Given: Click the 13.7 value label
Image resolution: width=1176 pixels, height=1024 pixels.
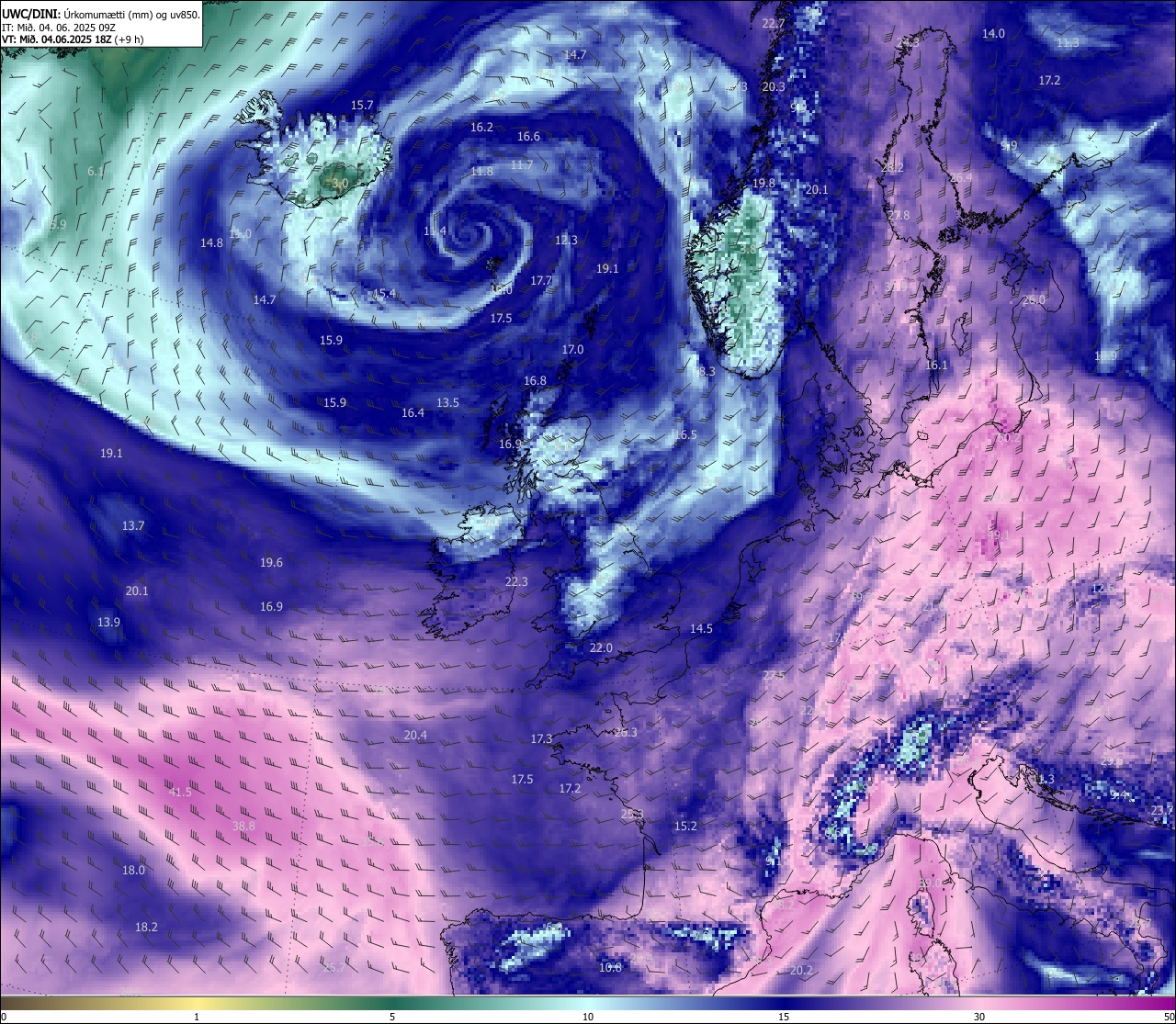Looking at the screenshot, I should [x=133, y=526].
